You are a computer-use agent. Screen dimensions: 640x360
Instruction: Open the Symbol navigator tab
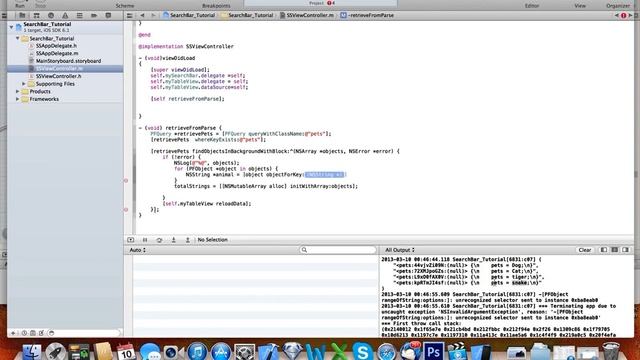(36, 16)
